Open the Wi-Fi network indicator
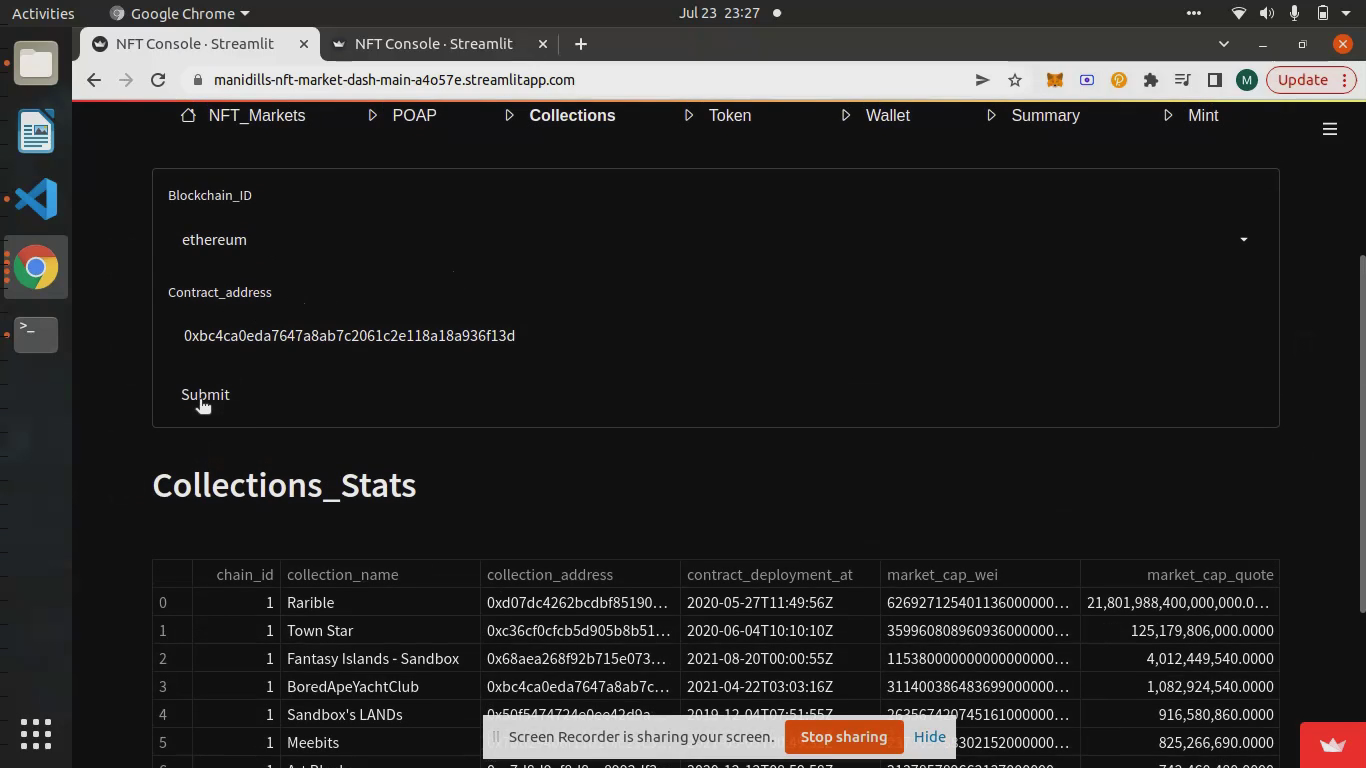Screen dimensions: 1366x768 point(1239,13)
